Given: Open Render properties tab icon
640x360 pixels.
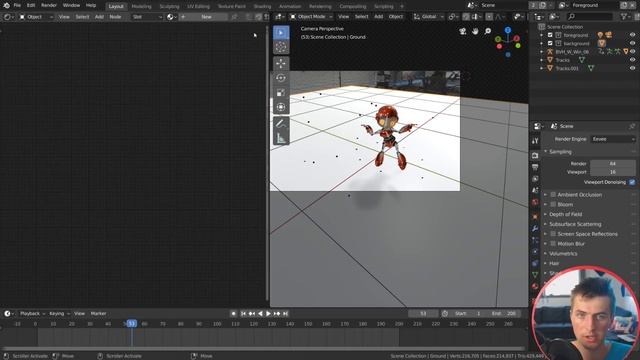Looking at the screenshot, I should pyautogui.click(x=535, y=156).
